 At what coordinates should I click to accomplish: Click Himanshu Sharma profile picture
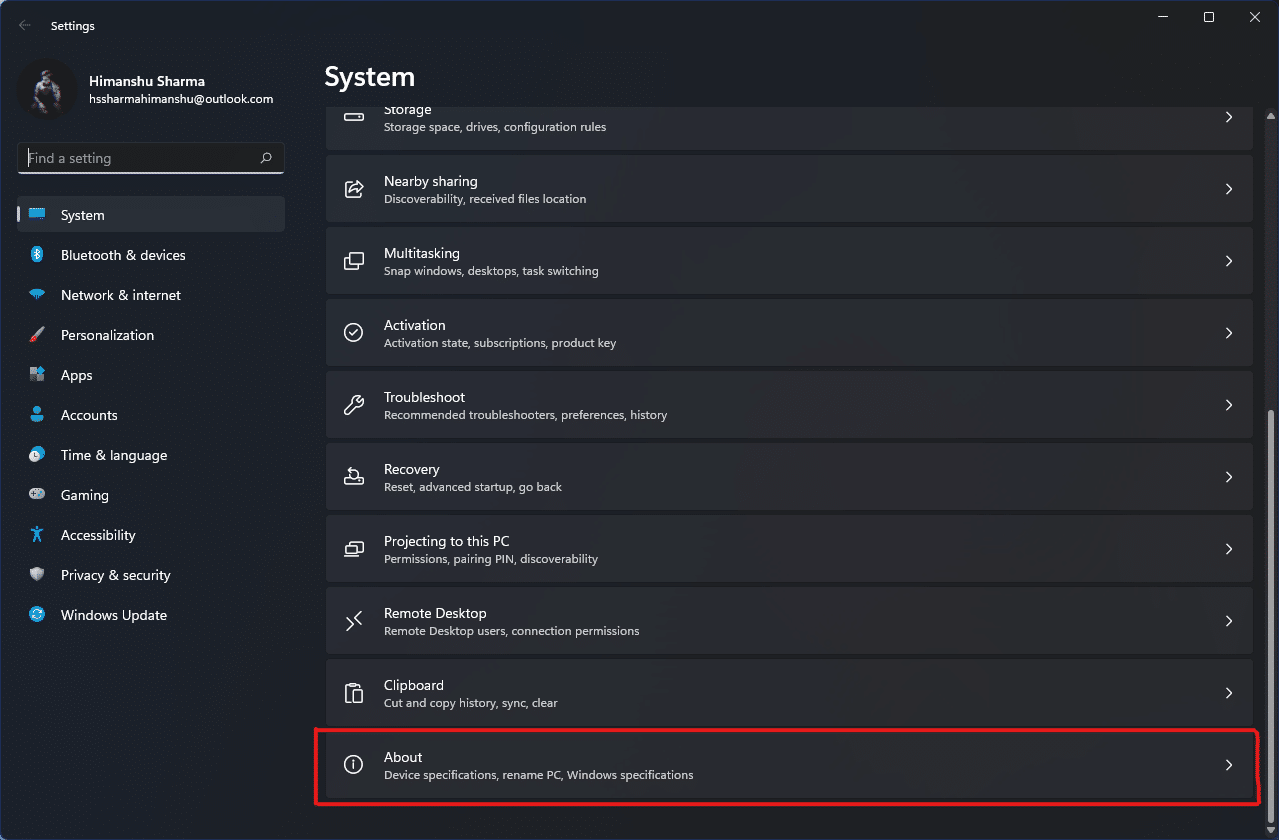pyautogui.click(x=47, y=89)
